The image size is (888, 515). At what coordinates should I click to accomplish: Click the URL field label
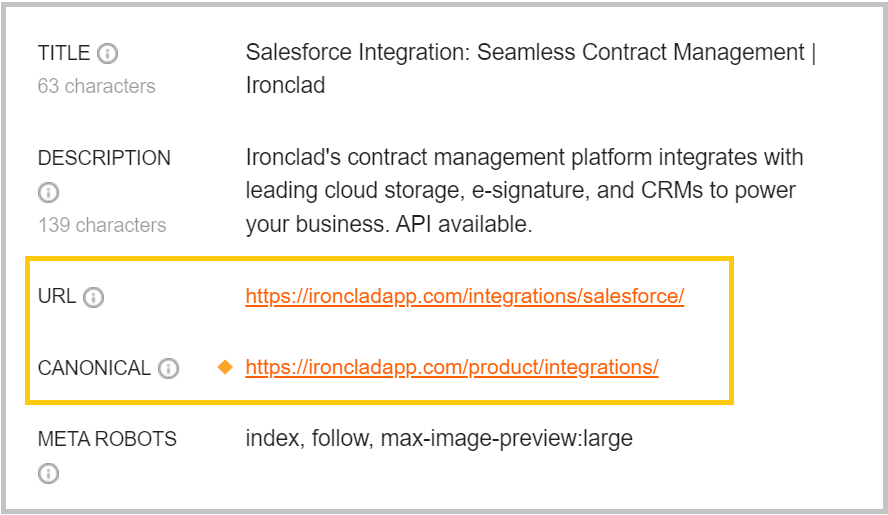click(57, 296)
